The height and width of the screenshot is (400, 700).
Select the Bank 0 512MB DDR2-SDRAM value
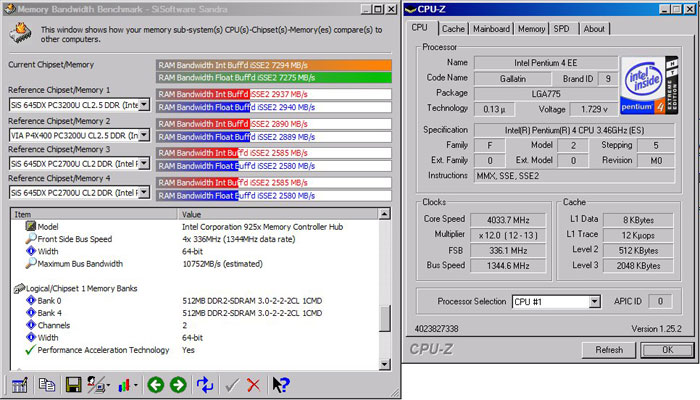pyautogui.click(x=252, y=300)
